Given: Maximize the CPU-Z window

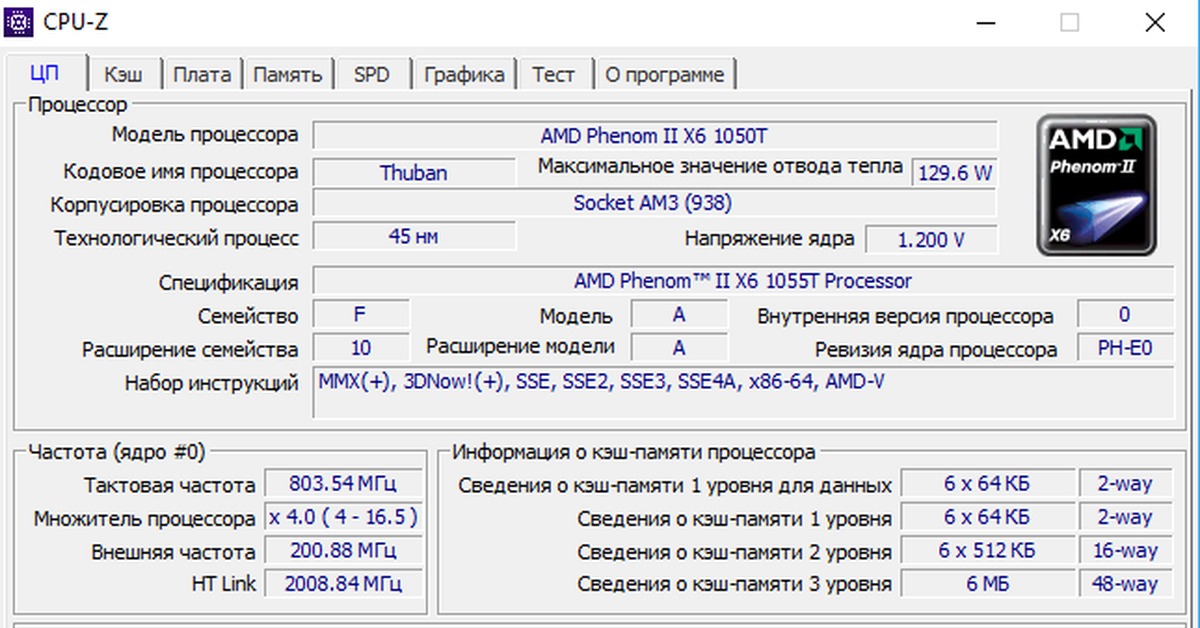Looking at the screenshot, I should coord(1070,22).
